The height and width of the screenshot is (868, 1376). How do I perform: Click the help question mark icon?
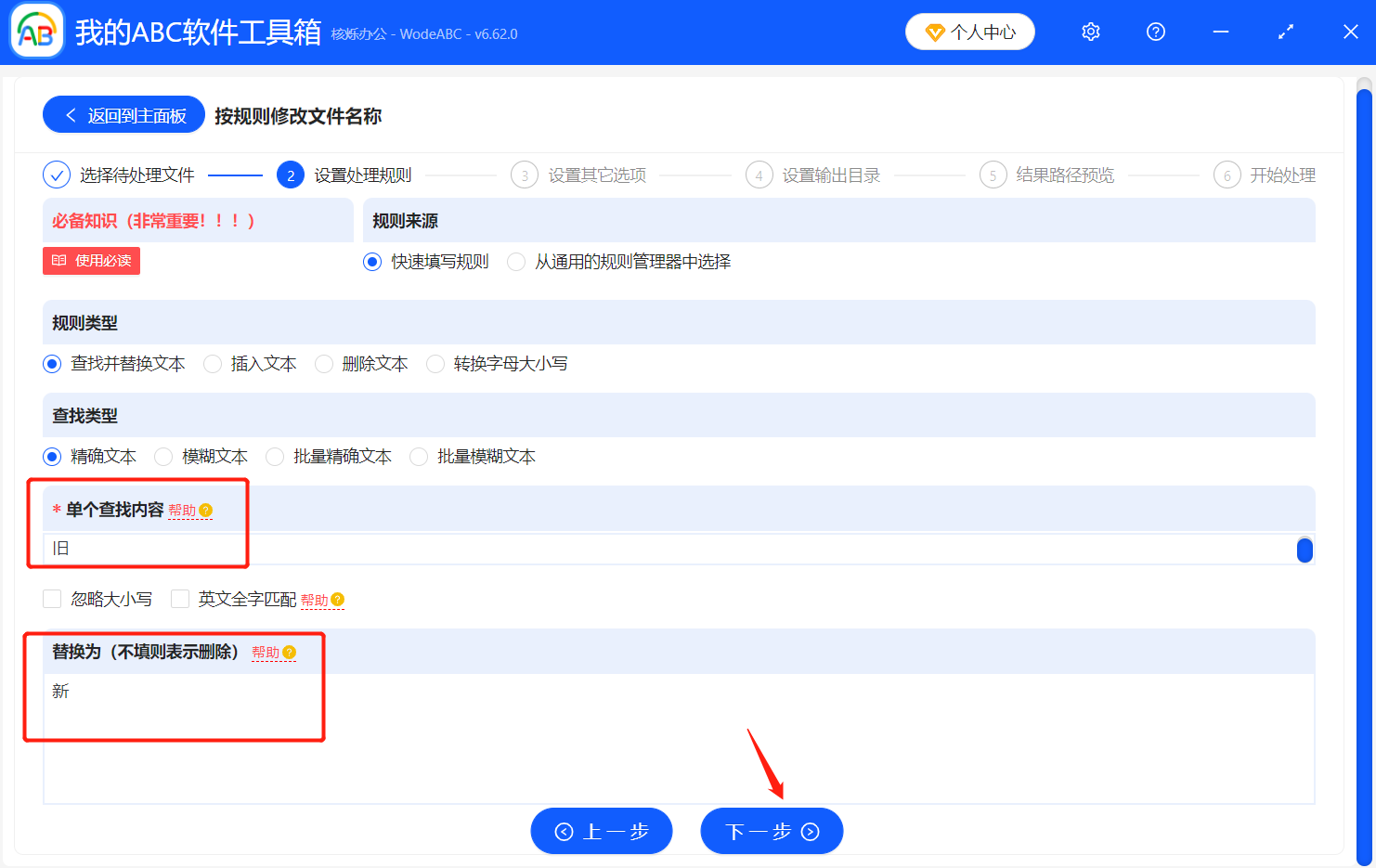tap(1155, 31)
